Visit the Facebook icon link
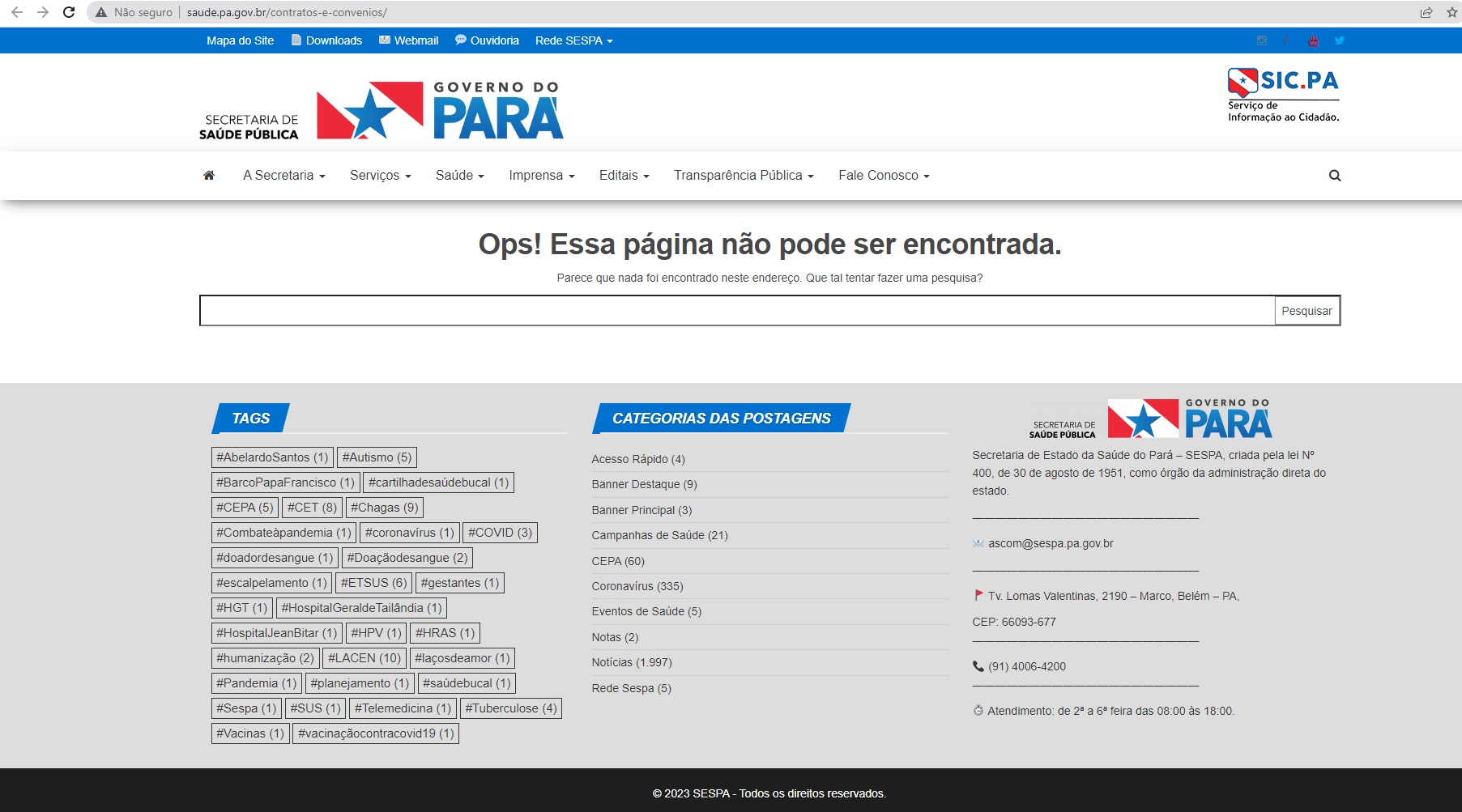This screenshot has height=812, width=1462. (x=1287, y=40)
